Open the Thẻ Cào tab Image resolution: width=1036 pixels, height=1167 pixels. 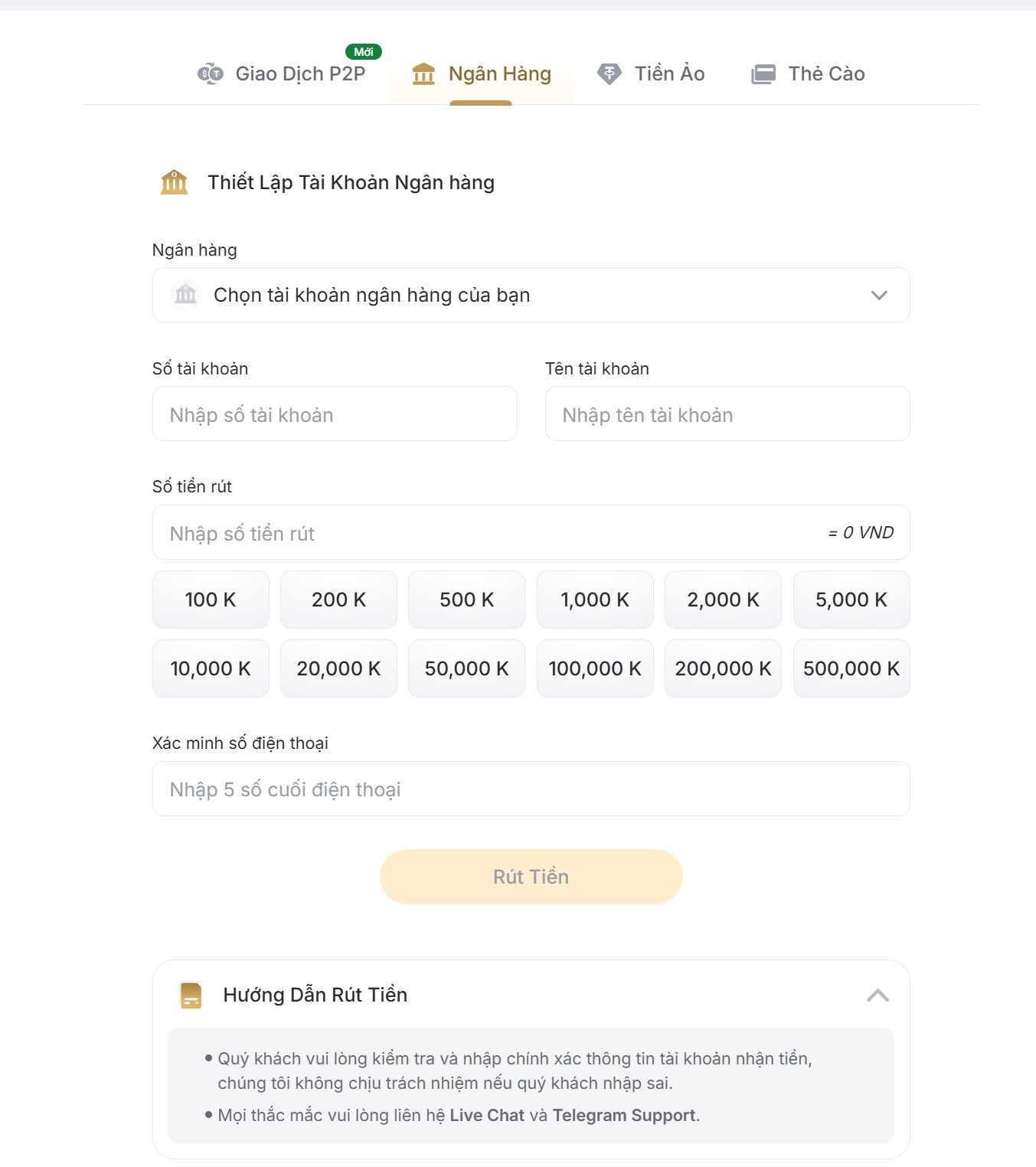click(x=826, y=74)
